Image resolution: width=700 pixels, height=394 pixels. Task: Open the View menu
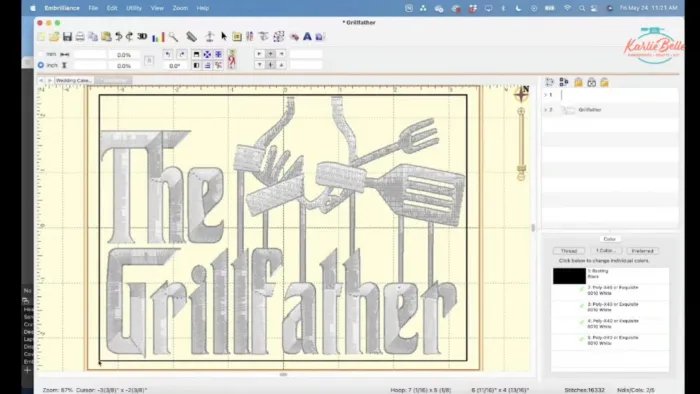[x=157, y=8]
